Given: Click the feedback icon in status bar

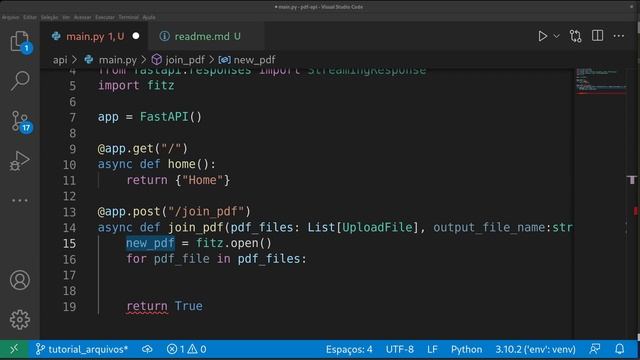Looking at the screenshot, I should pos(595,349).
